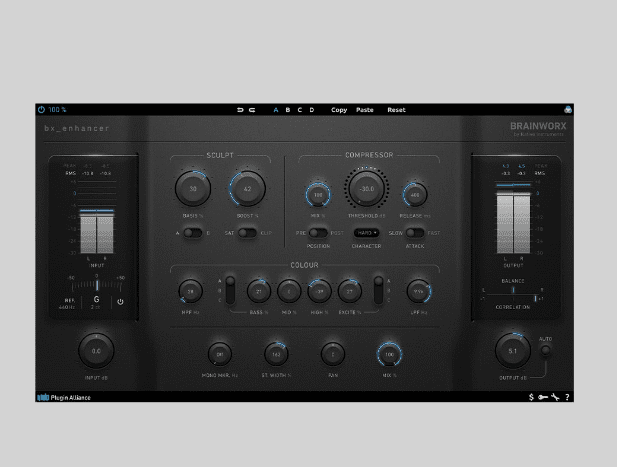
Task: Select settings bank B
Action: click(x=288, y=110)
